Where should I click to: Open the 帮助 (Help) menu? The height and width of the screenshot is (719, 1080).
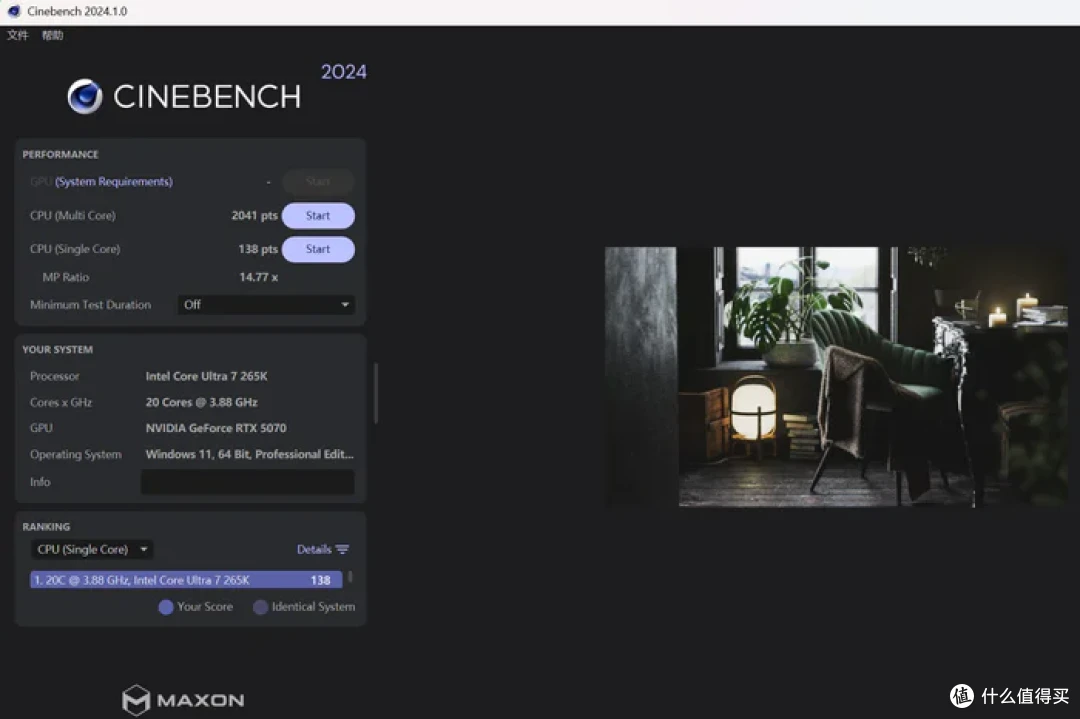pyautogui.click(x=52, y=35)
